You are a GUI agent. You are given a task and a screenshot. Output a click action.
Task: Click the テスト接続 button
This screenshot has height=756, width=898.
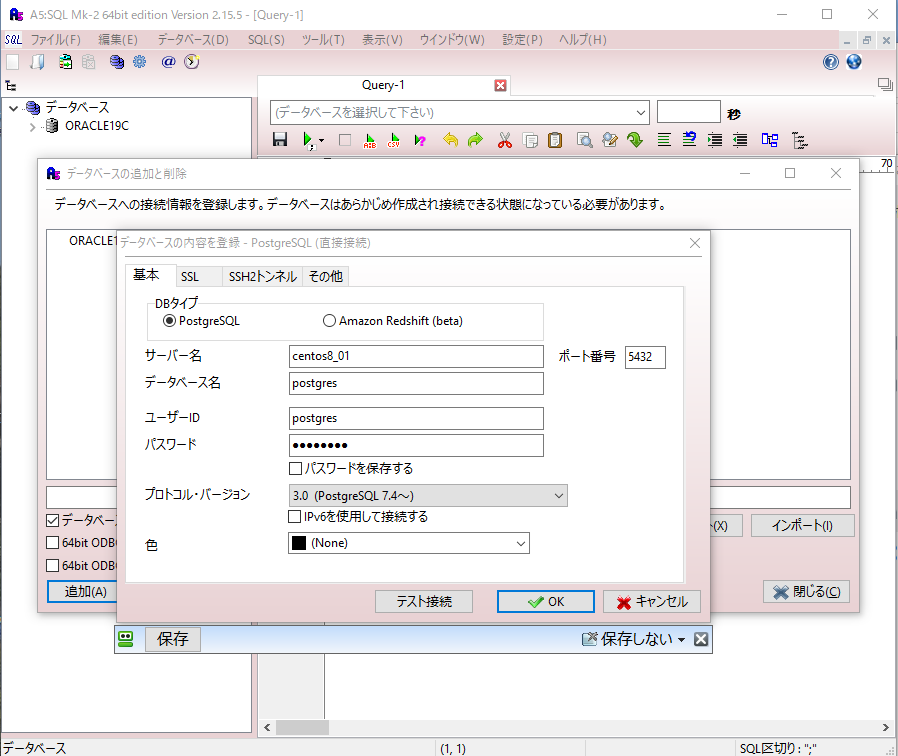coord(424,601)
